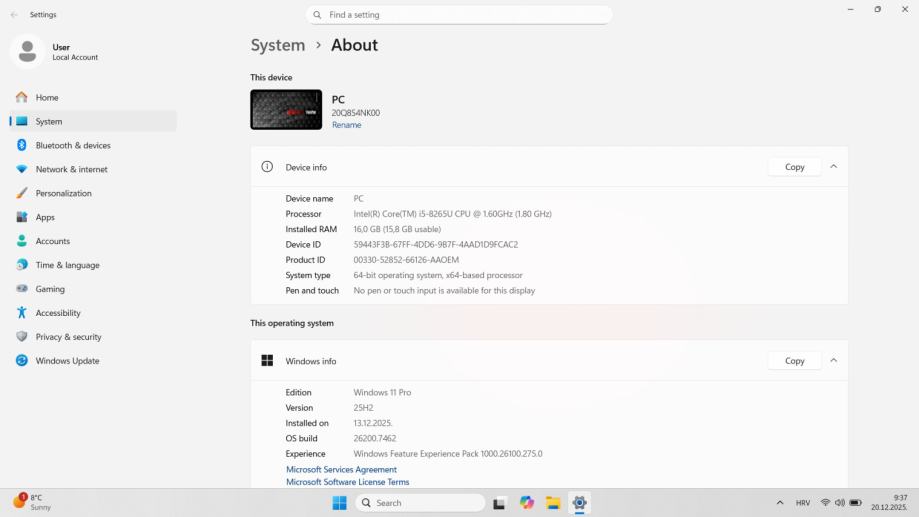Collapse the Device info section
The width and height of the screenshot is (919, 517).
[833, 167]
